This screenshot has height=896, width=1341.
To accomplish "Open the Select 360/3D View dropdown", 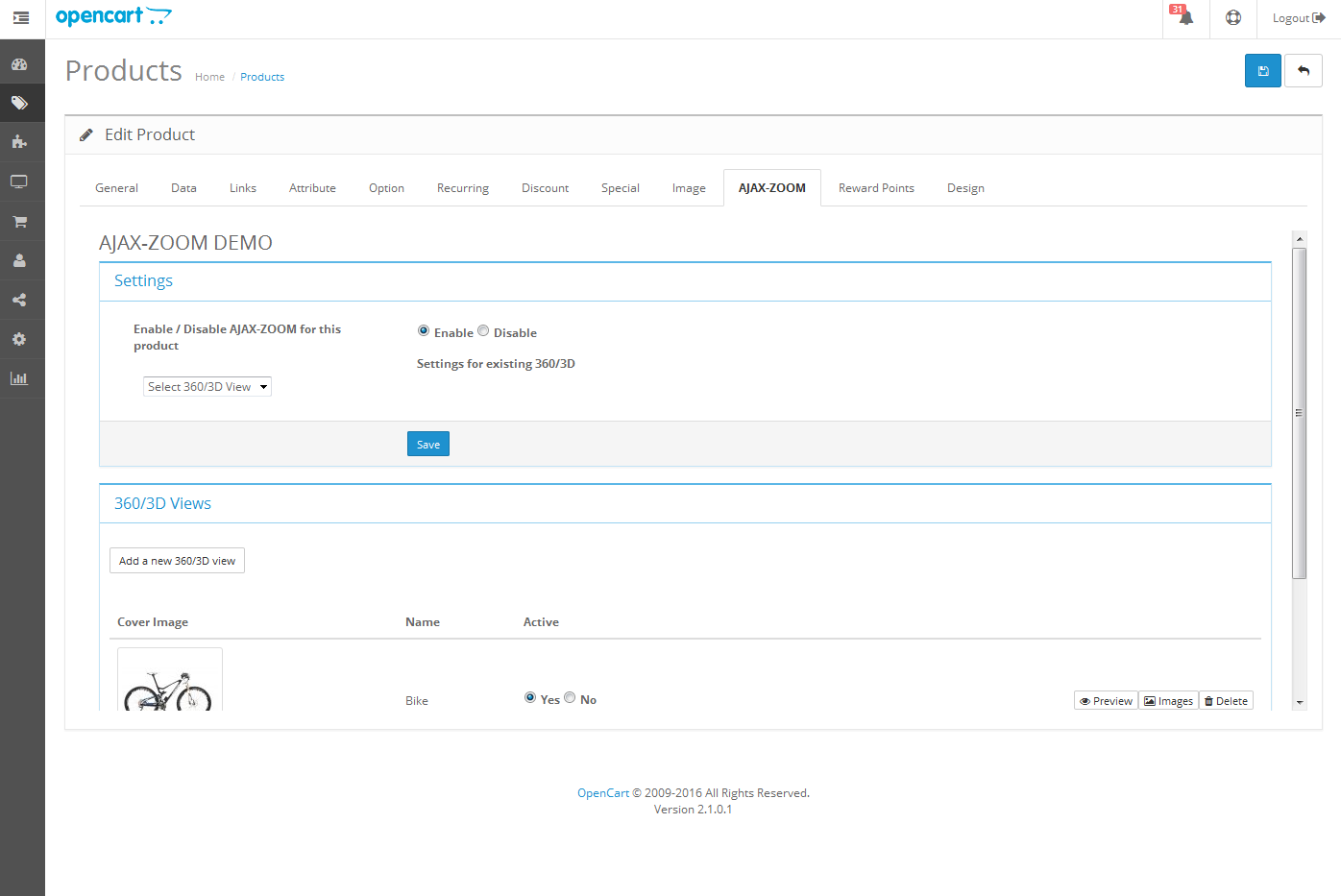I will point(207,386).
